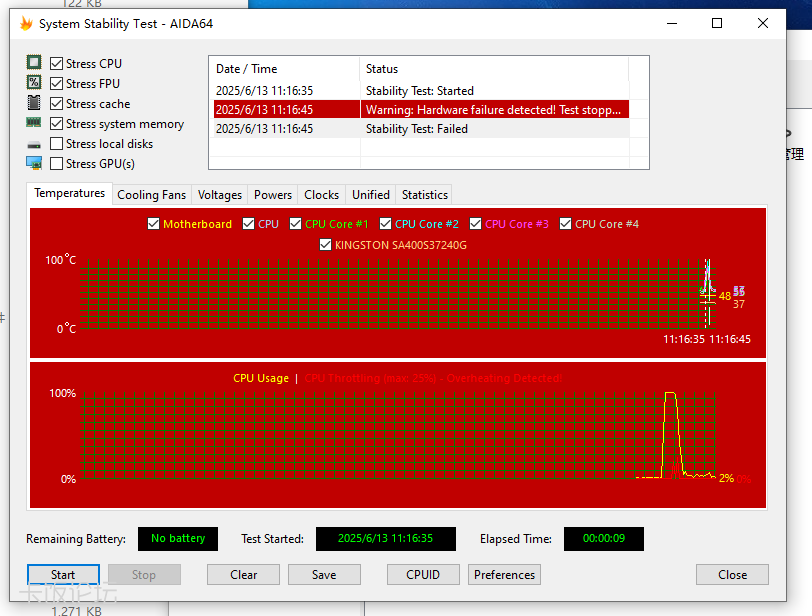Open the Powers tab
Viewport: 812px width, 616px height.
273,195
